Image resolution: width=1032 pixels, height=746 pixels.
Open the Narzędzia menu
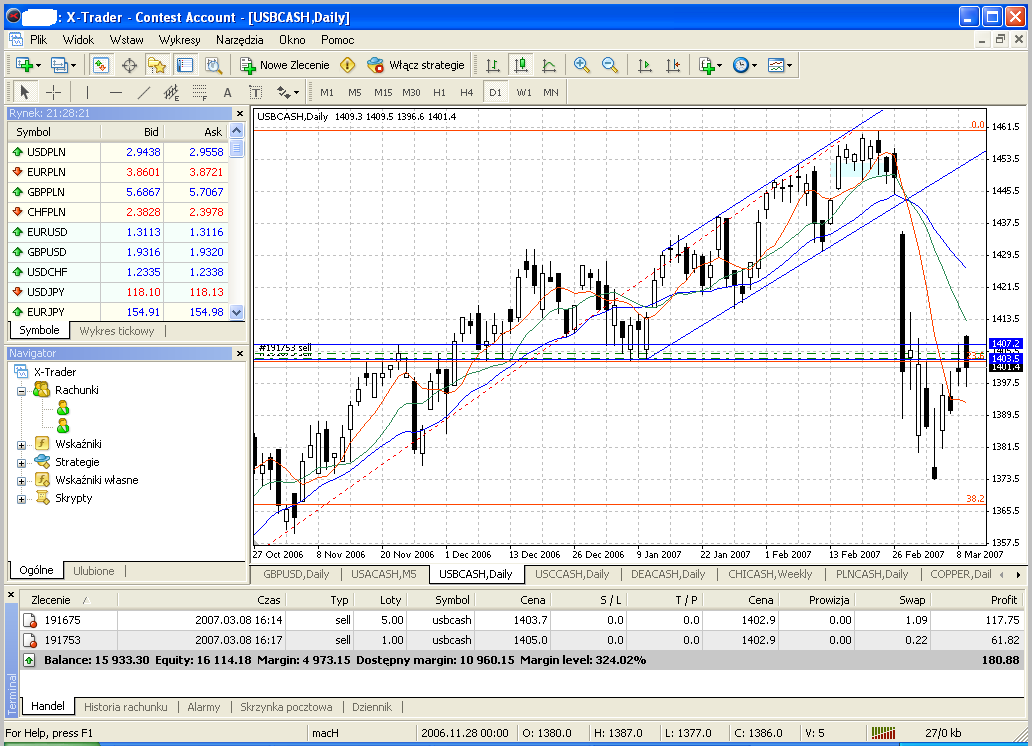pyautogui.click(x=239, y=40)
